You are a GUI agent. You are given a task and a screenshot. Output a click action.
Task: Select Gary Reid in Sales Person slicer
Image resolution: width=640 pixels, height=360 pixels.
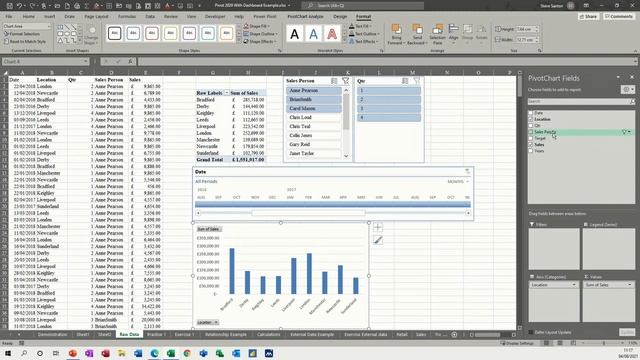click(x=313, y=144)
